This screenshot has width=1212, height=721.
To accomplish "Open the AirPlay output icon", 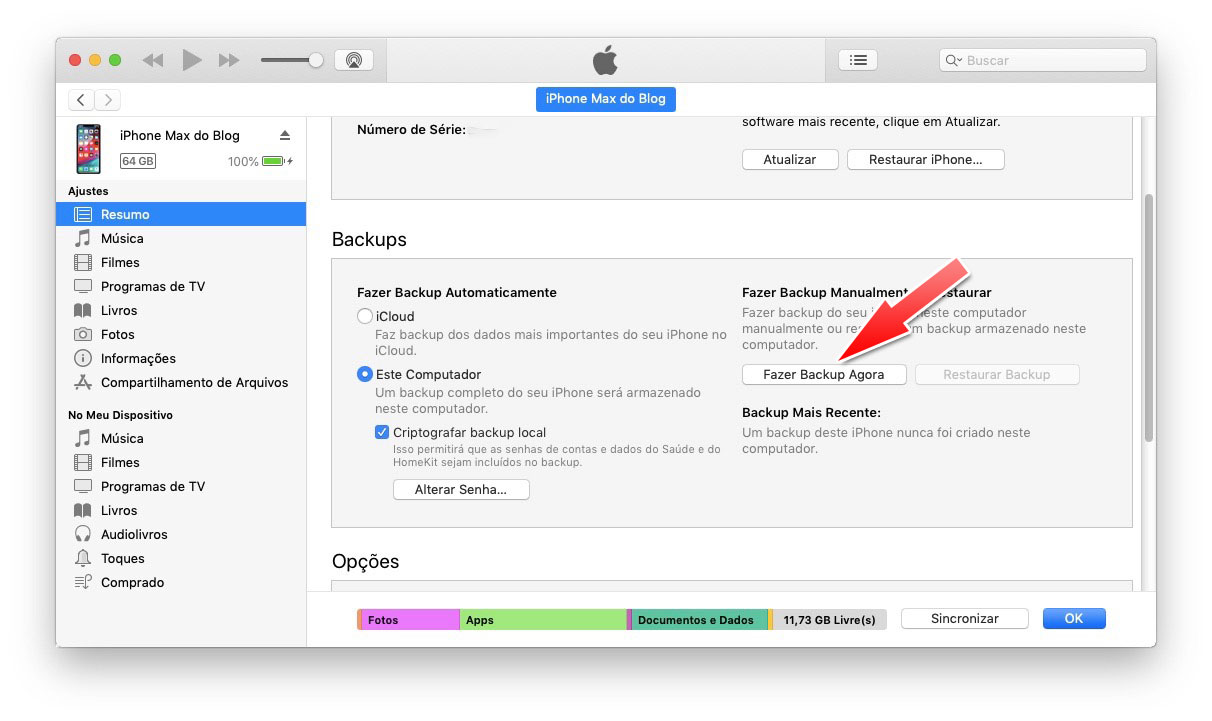I will click(353, 60).
